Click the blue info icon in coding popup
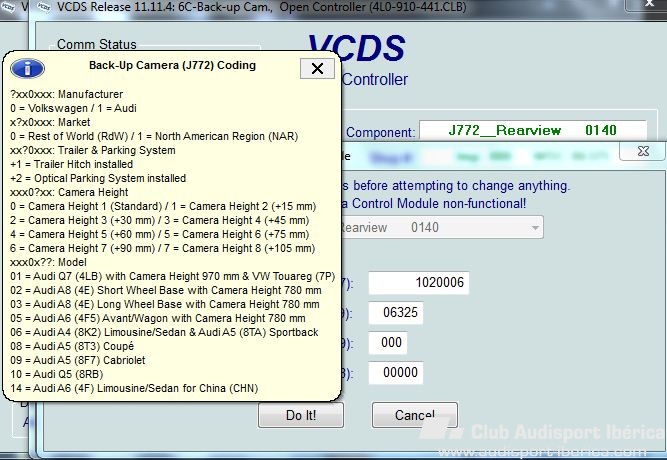This screenshot has width=667, height=460. 28,69
